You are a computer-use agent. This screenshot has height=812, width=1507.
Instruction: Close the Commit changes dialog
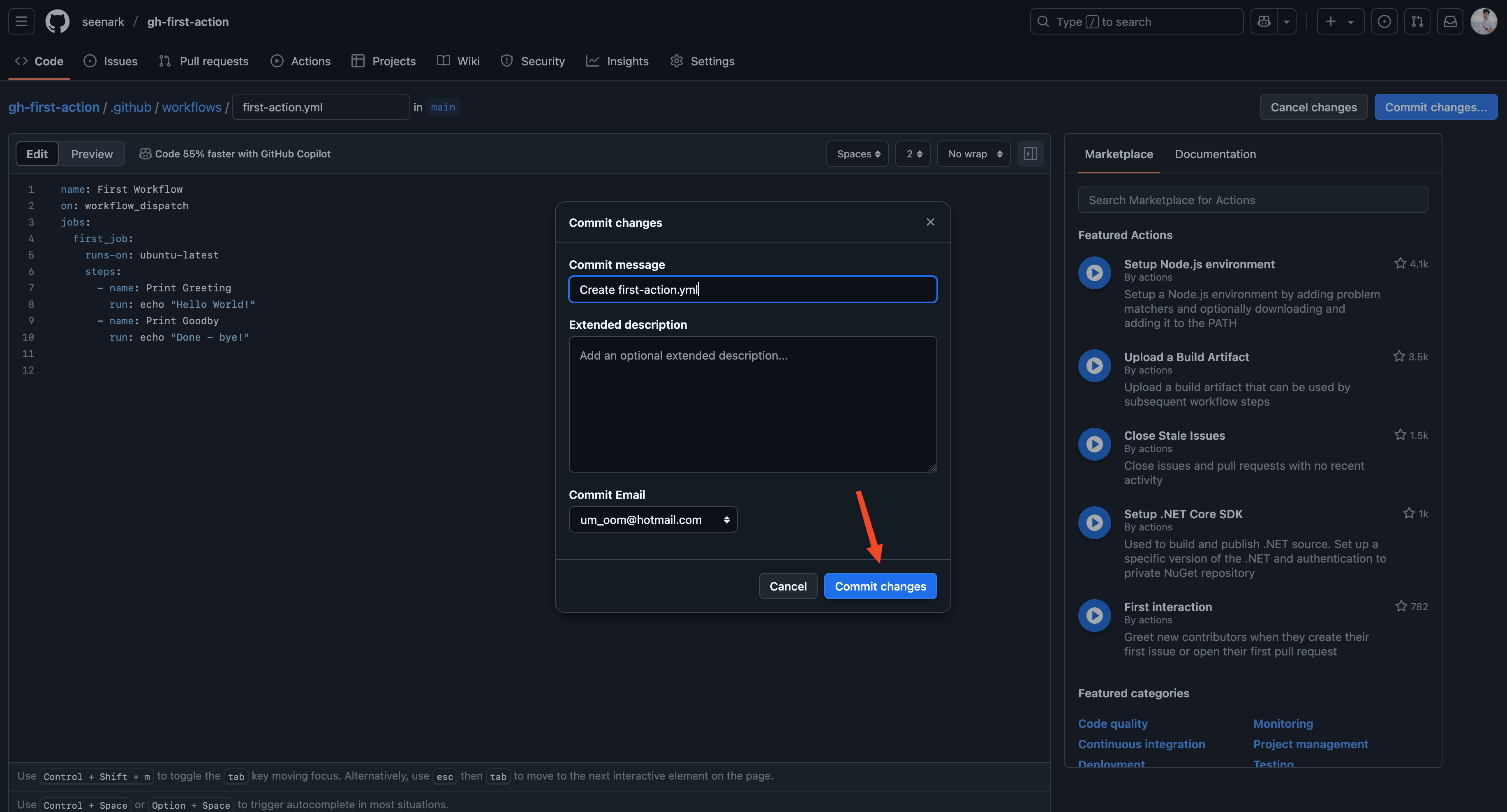(x=930, y=222)
